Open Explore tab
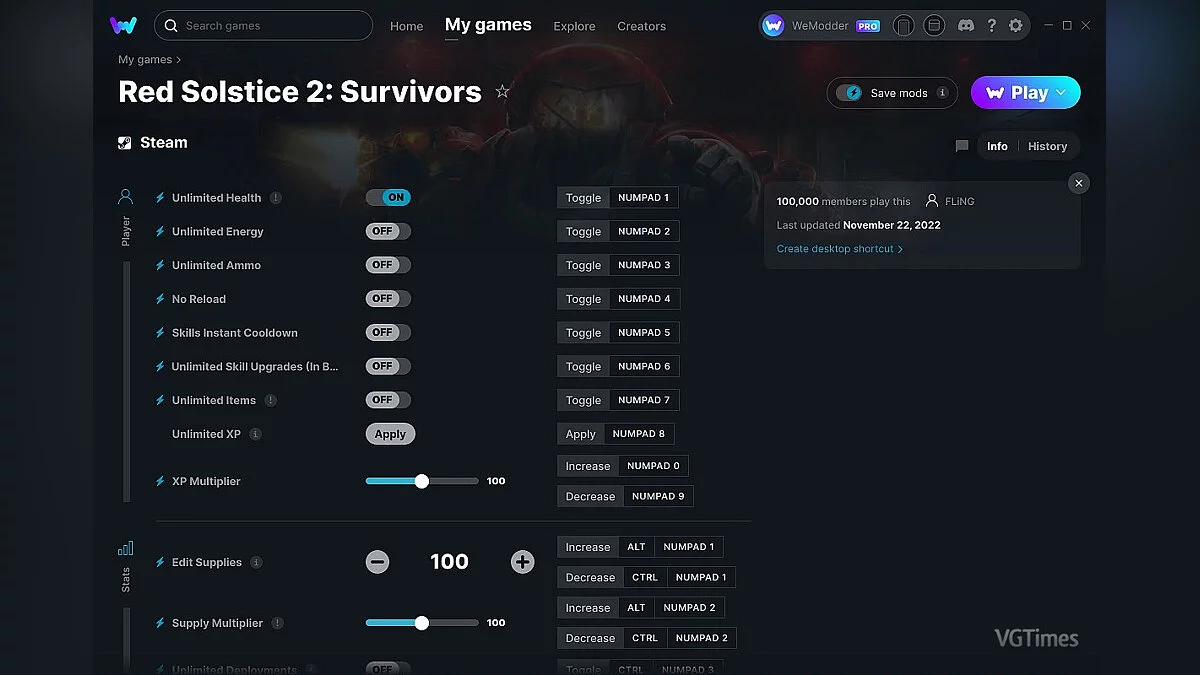The image size is (1200, 675). click(x=574, y=26)
